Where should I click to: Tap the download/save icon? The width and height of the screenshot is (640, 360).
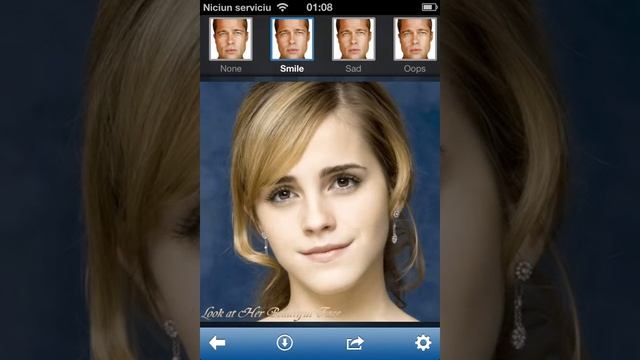point(284,343)
